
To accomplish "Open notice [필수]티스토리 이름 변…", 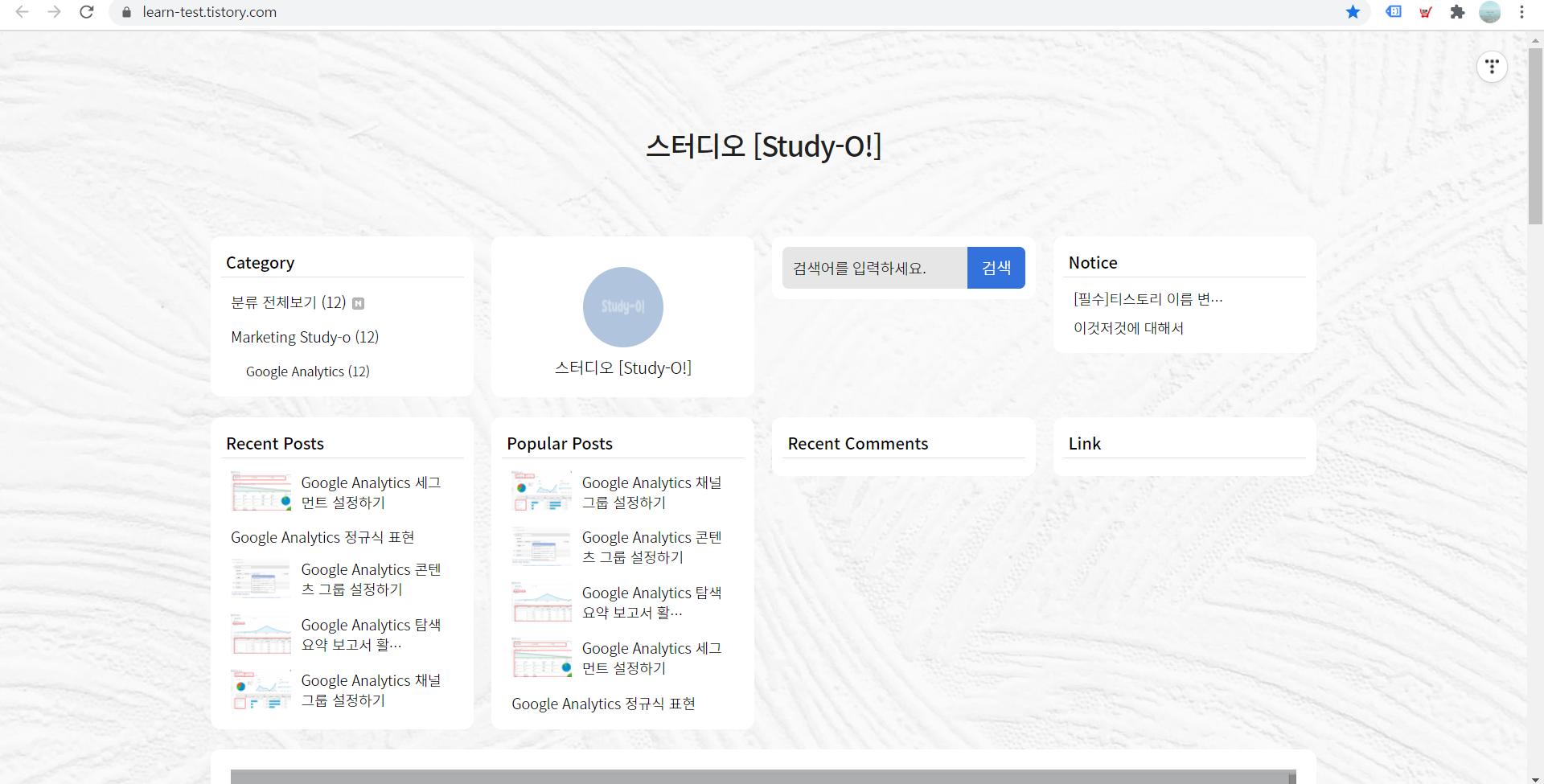I will [x=1148, y=299].
